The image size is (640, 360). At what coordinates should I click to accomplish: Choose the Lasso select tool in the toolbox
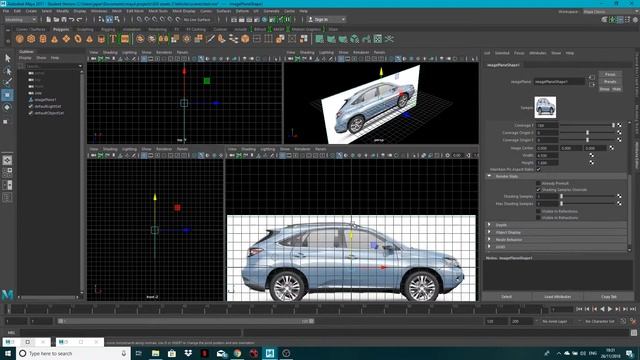click(7, 71)
